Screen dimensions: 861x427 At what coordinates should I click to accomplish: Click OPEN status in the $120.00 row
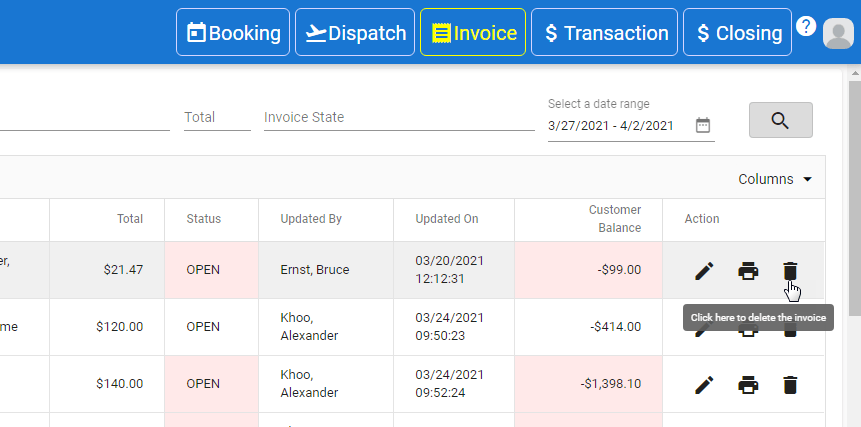[203, 327]
